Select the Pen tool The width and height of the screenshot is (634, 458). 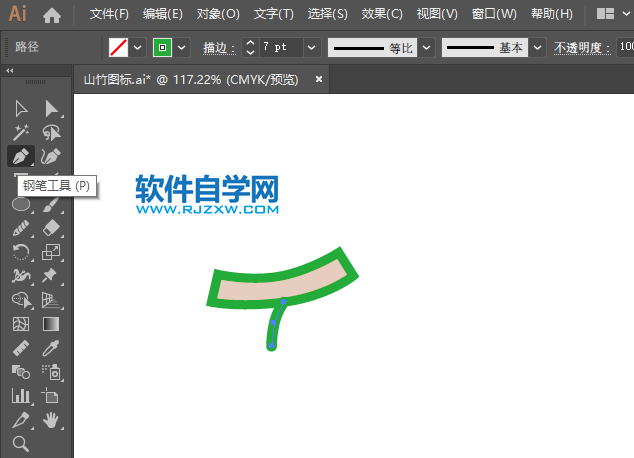[x=20, y=156]
